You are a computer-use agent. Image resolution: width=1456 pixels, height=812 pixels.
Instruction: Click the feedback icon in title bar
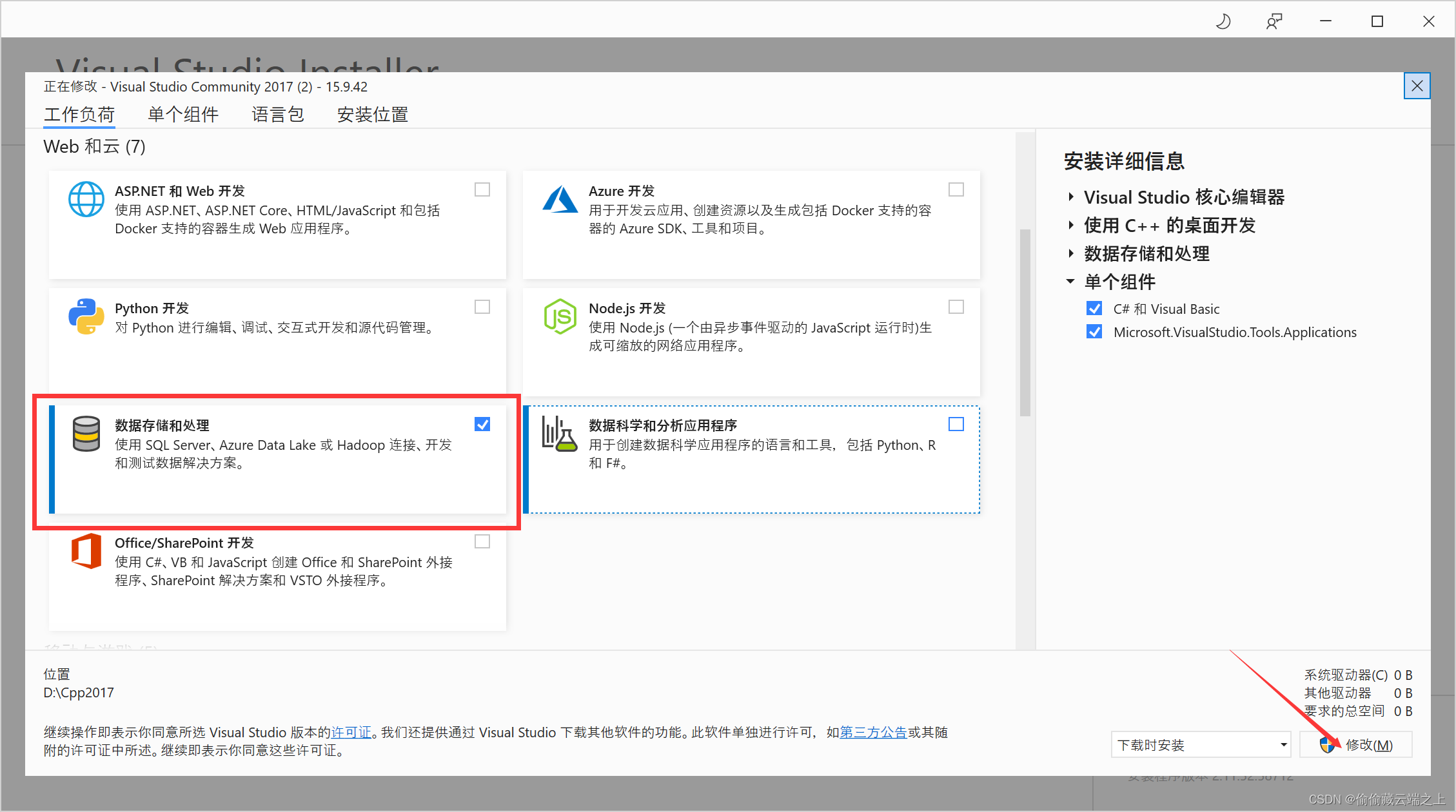point(1274,21)
